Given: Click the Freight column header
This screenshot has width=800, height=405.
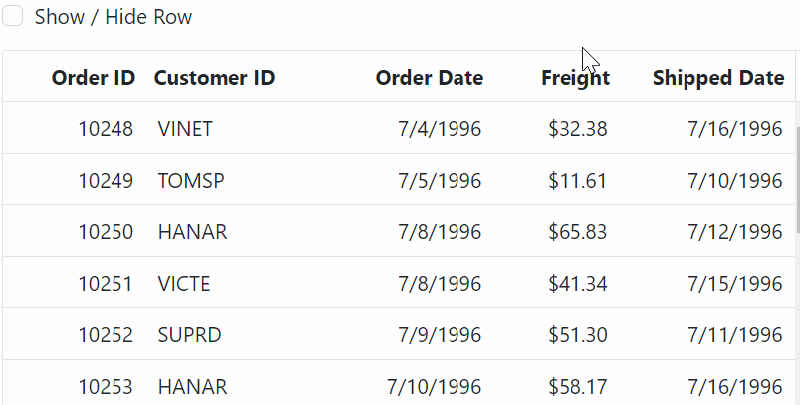Looking at the screenshot, I should click(575, 78).
